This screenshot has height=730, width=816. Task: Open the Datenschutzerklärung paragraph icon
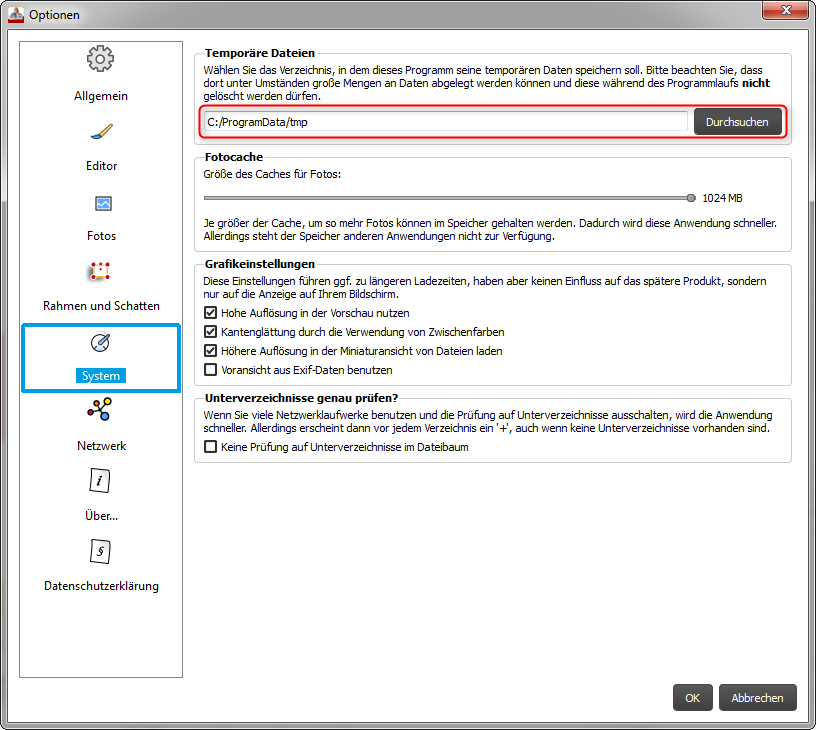100,551
